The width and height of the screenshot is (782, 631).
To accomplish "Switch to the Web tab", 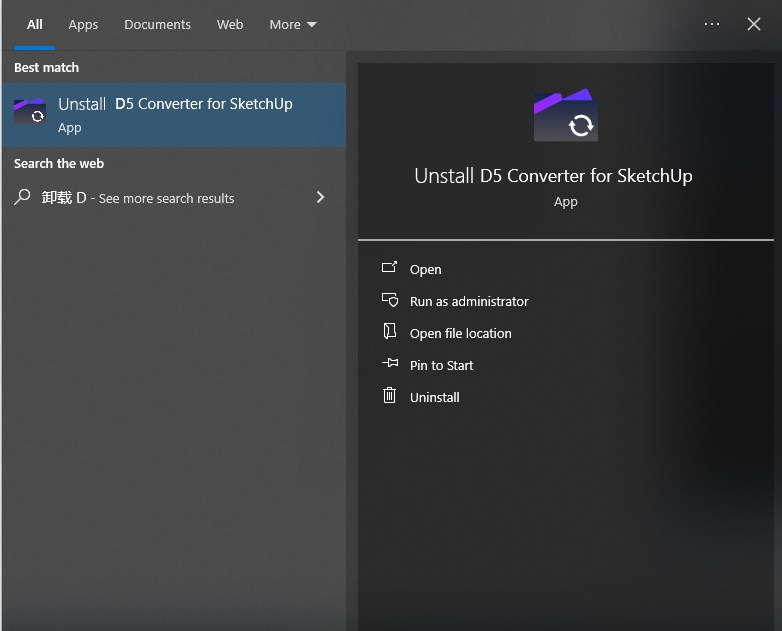I will coord(230,24).
